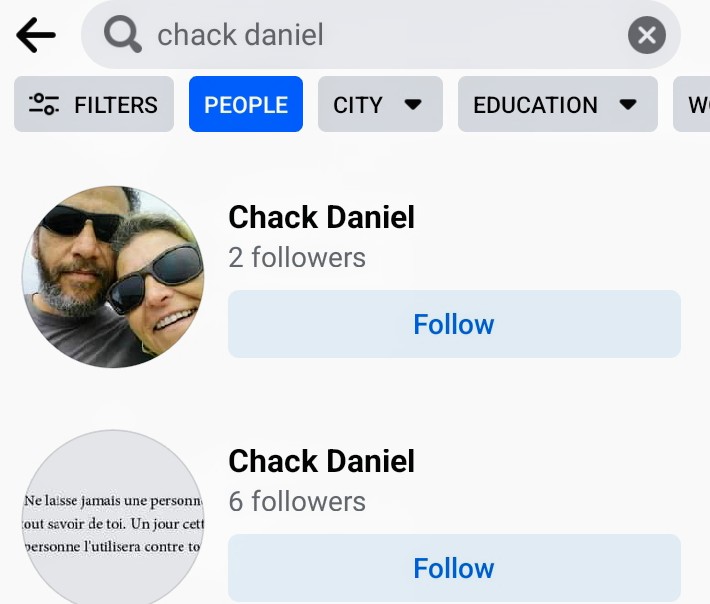Tap the 6 followers text

click(x=297, y=502)
